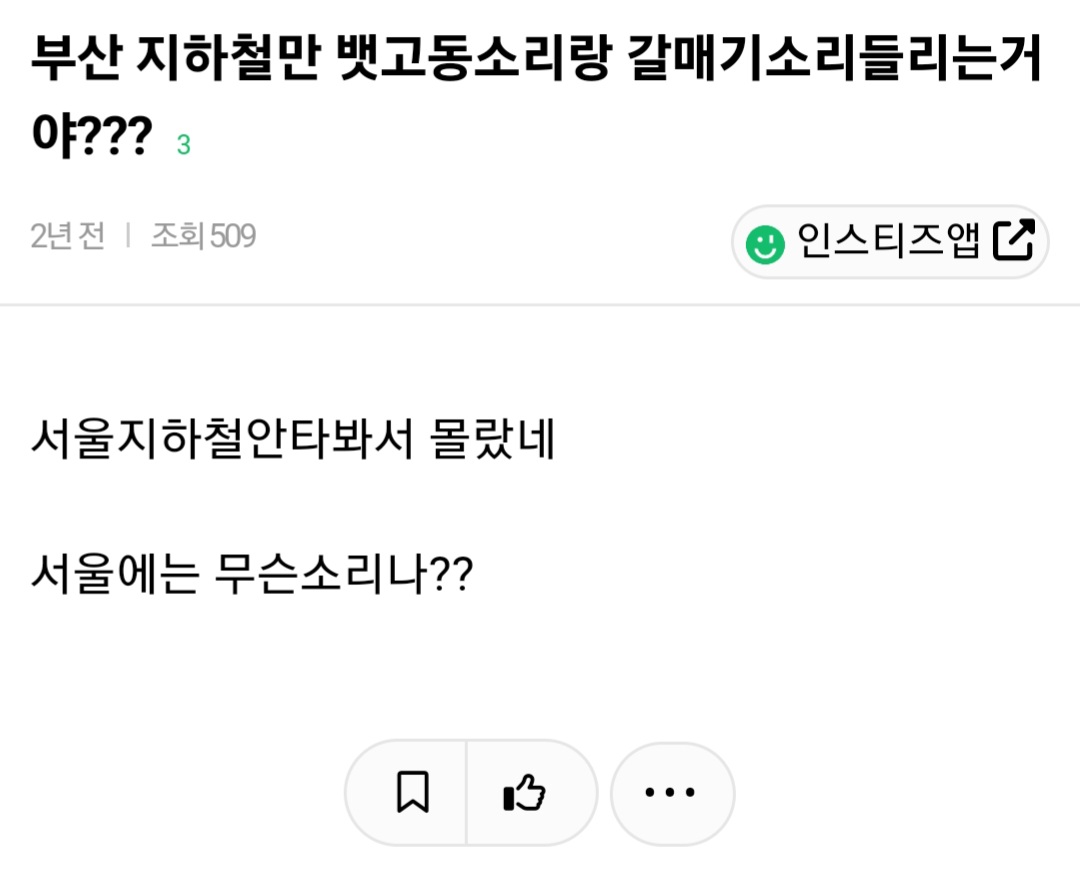The width and height of the screenshot is (1080, 890).
Task: Click the horizontal divider line below the header
Action: [x=540, y=305]
